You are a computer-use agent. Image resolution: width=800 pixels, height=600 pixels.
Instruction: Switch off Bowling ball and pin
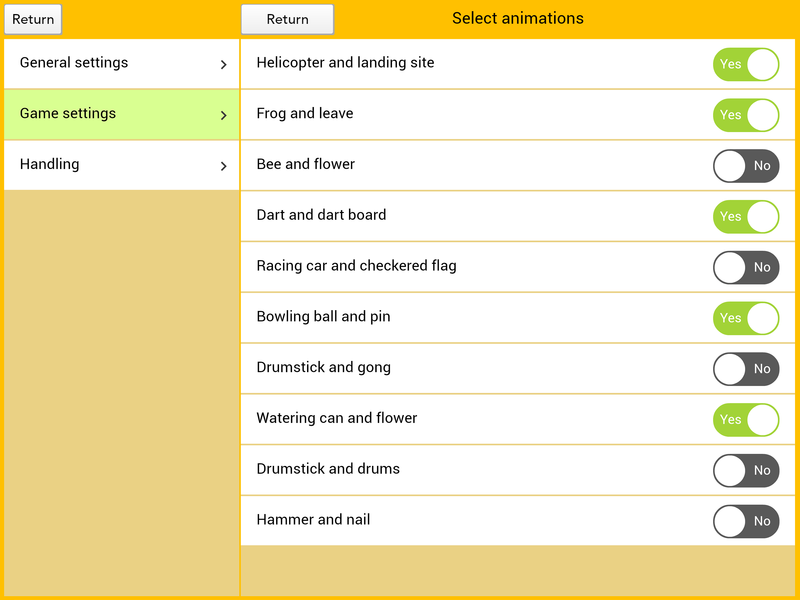pos(746,318)
